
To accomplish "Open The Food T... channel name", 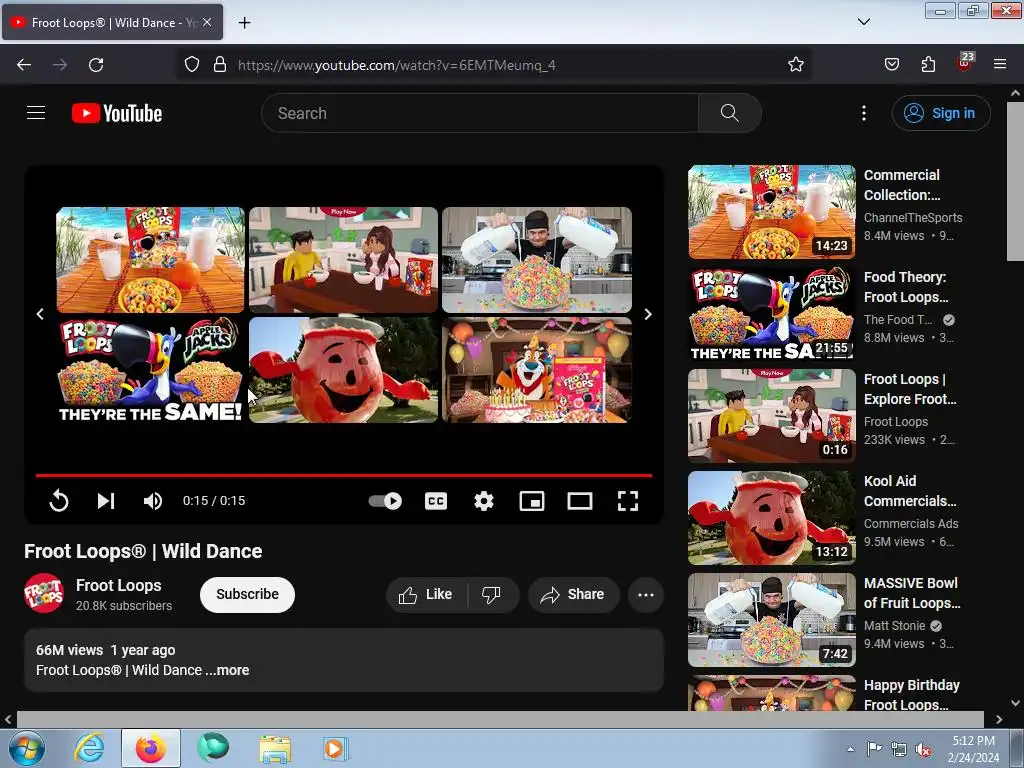I will (898, 319).
